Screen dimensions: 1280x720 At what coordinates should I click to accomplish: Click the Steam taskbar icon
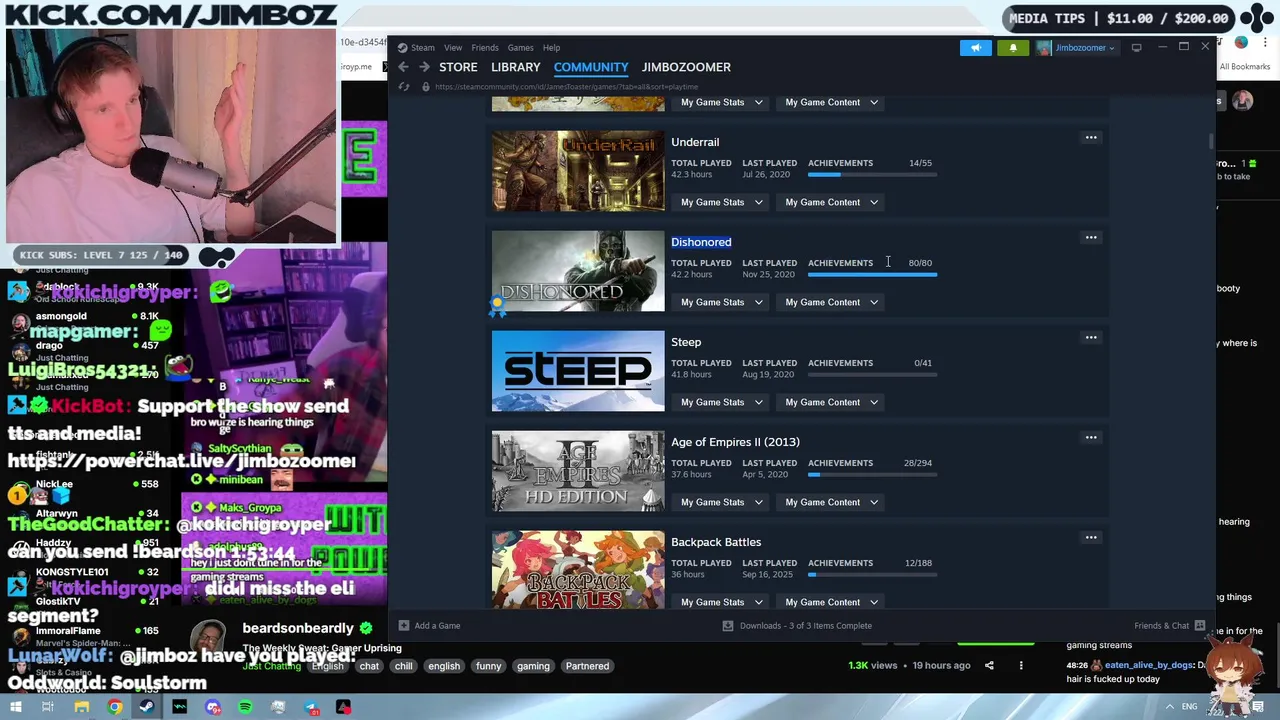(146, 707)
